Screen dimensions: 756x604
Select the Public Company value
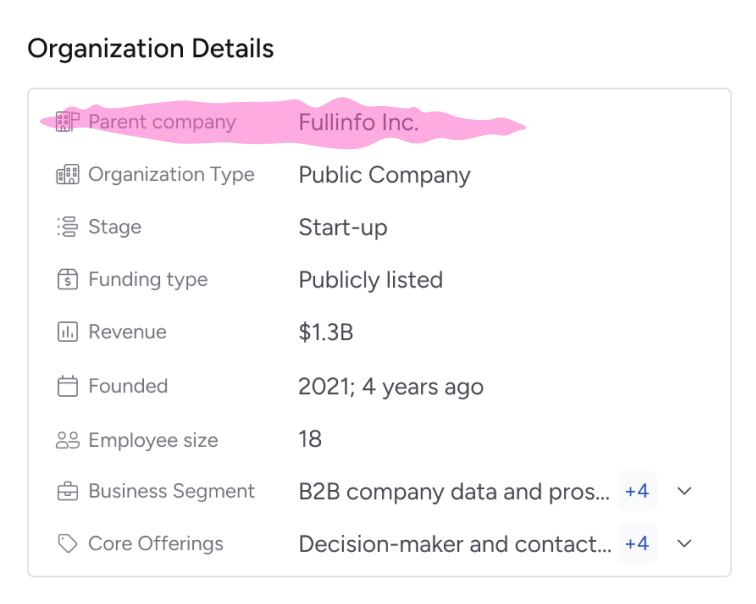coord(384,175)
